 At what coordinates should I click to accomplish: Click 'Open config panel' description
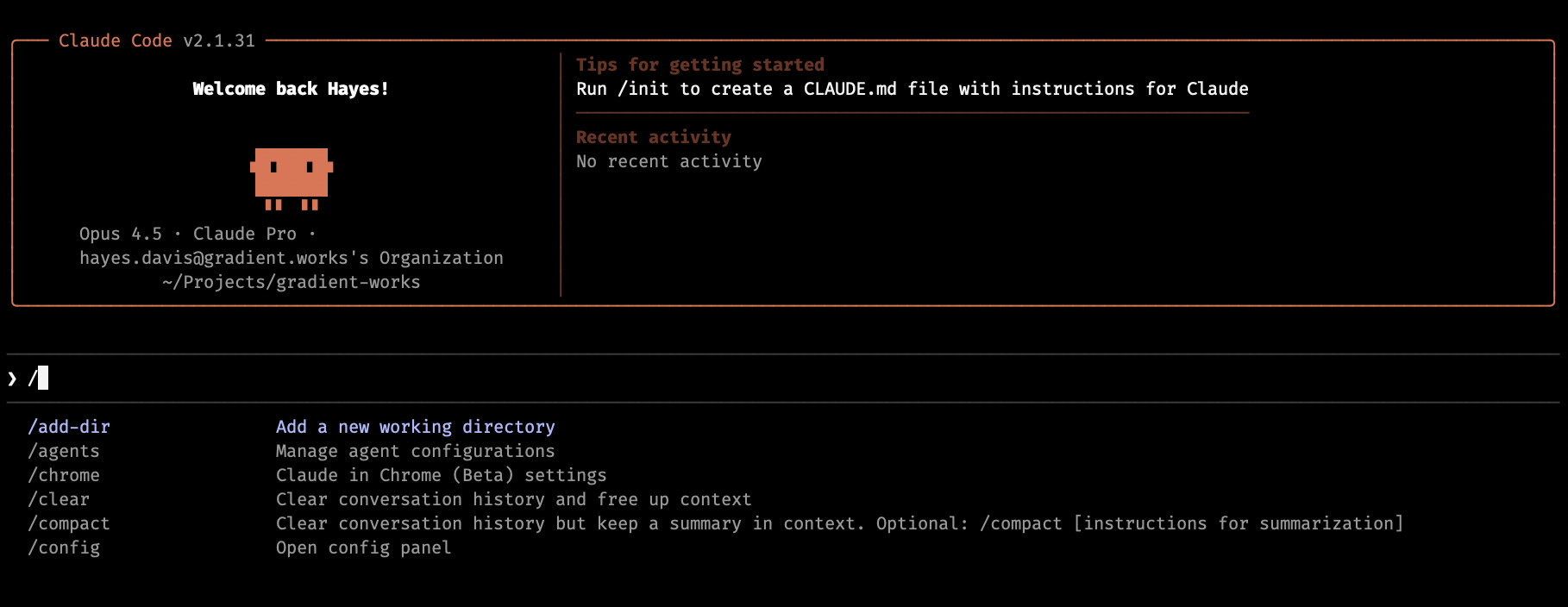pos(363,548)
